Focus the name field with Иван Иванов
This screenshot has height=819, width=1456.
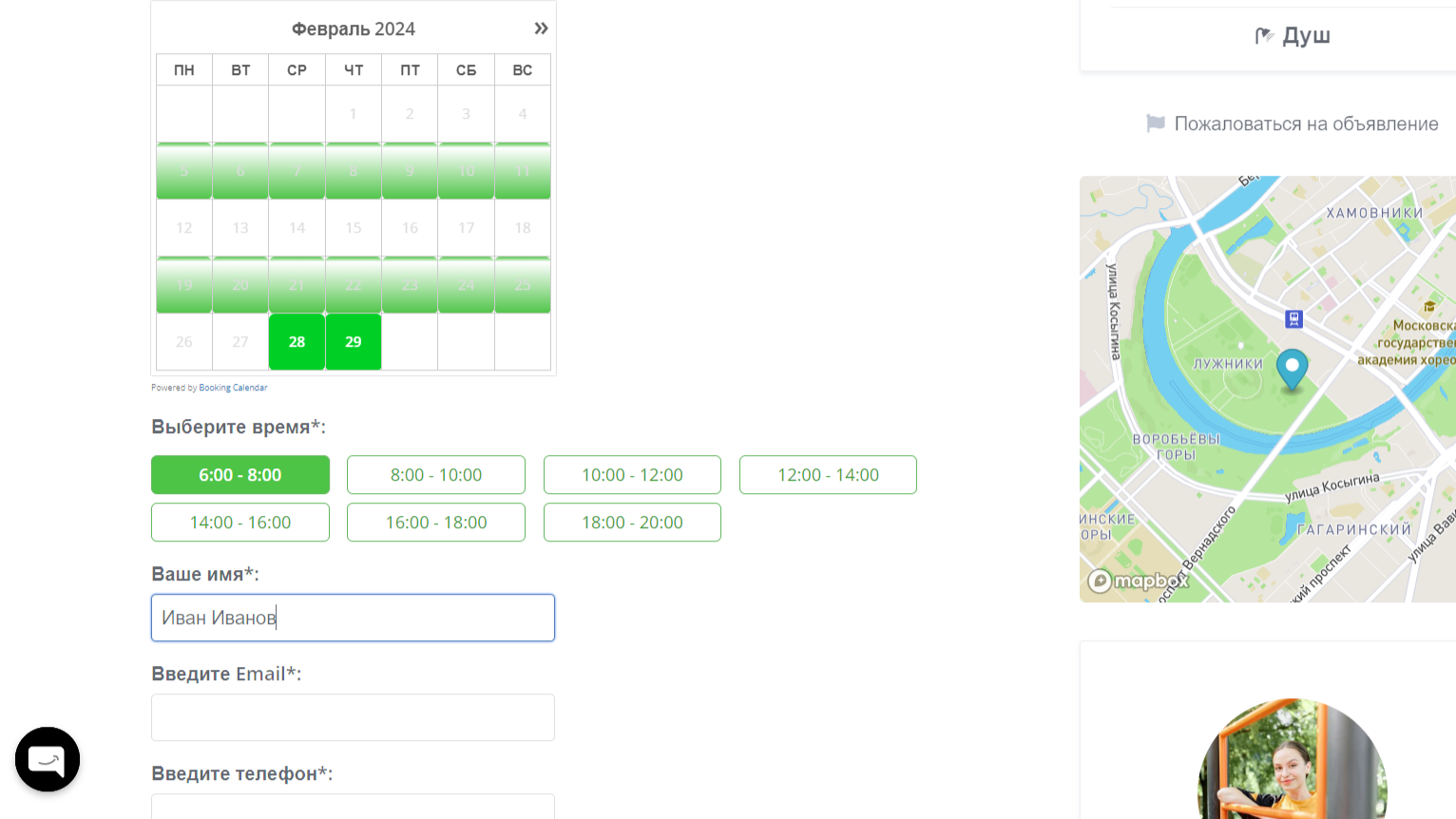353,618
